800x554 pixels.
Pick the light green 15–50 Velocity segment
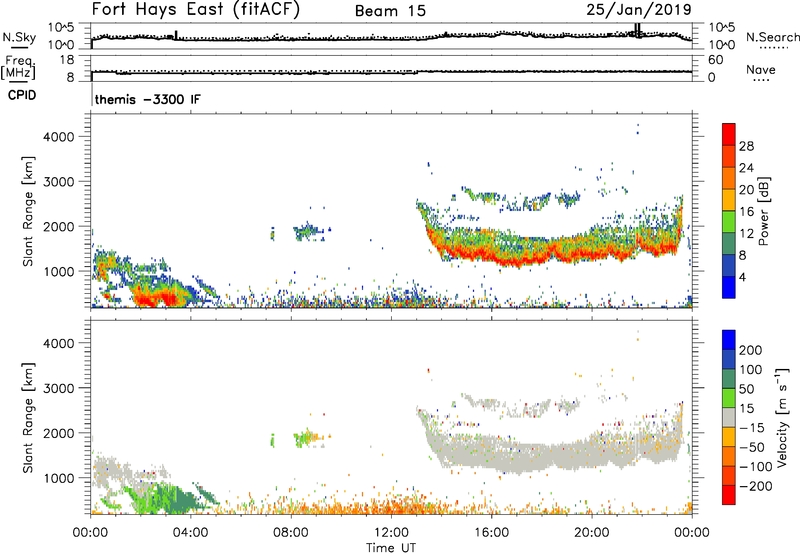[x=729, y=398]
